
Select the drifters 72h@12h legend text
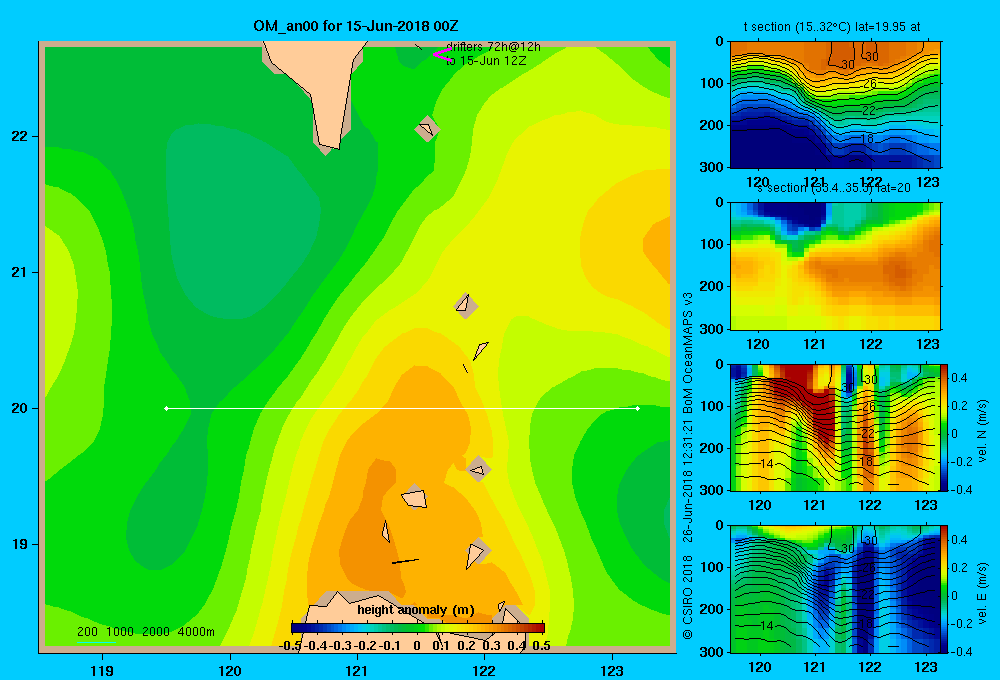click(493, 47)
